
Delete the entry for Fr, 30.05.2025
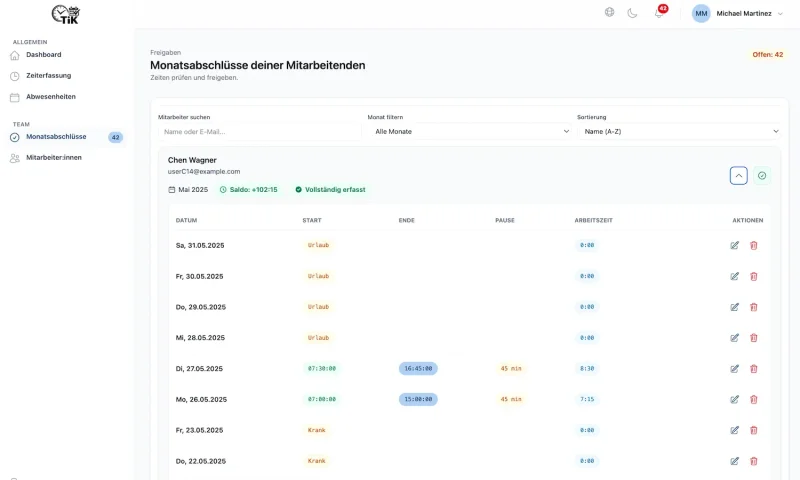[754, 276]
